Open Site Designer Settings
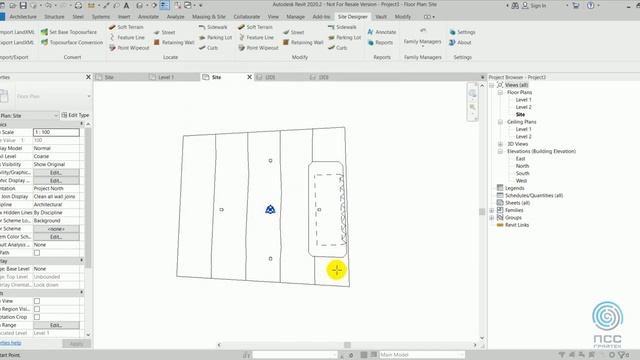The width and height of the screenshot is (640, 360). (x=462, y=32)
